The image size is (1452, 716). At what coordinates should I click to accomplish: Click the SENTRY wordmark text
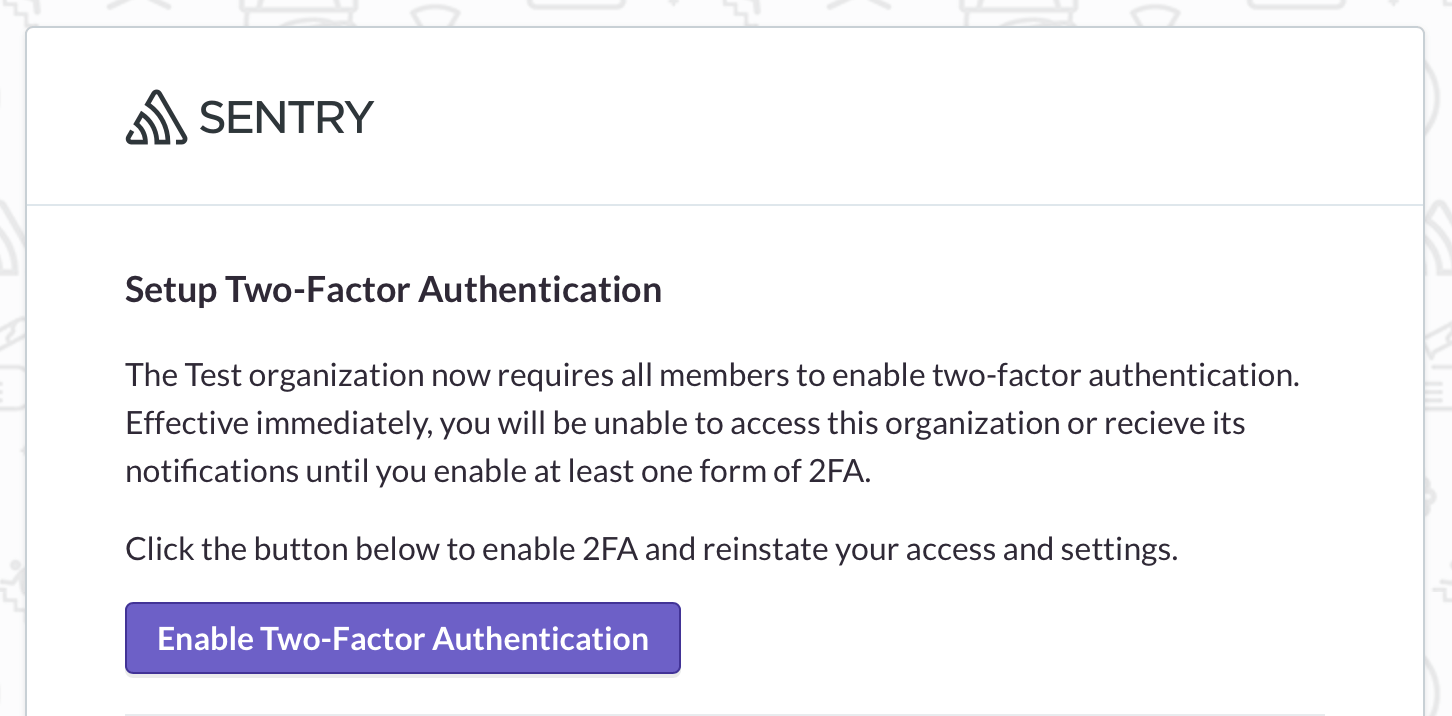pos(286,119)
